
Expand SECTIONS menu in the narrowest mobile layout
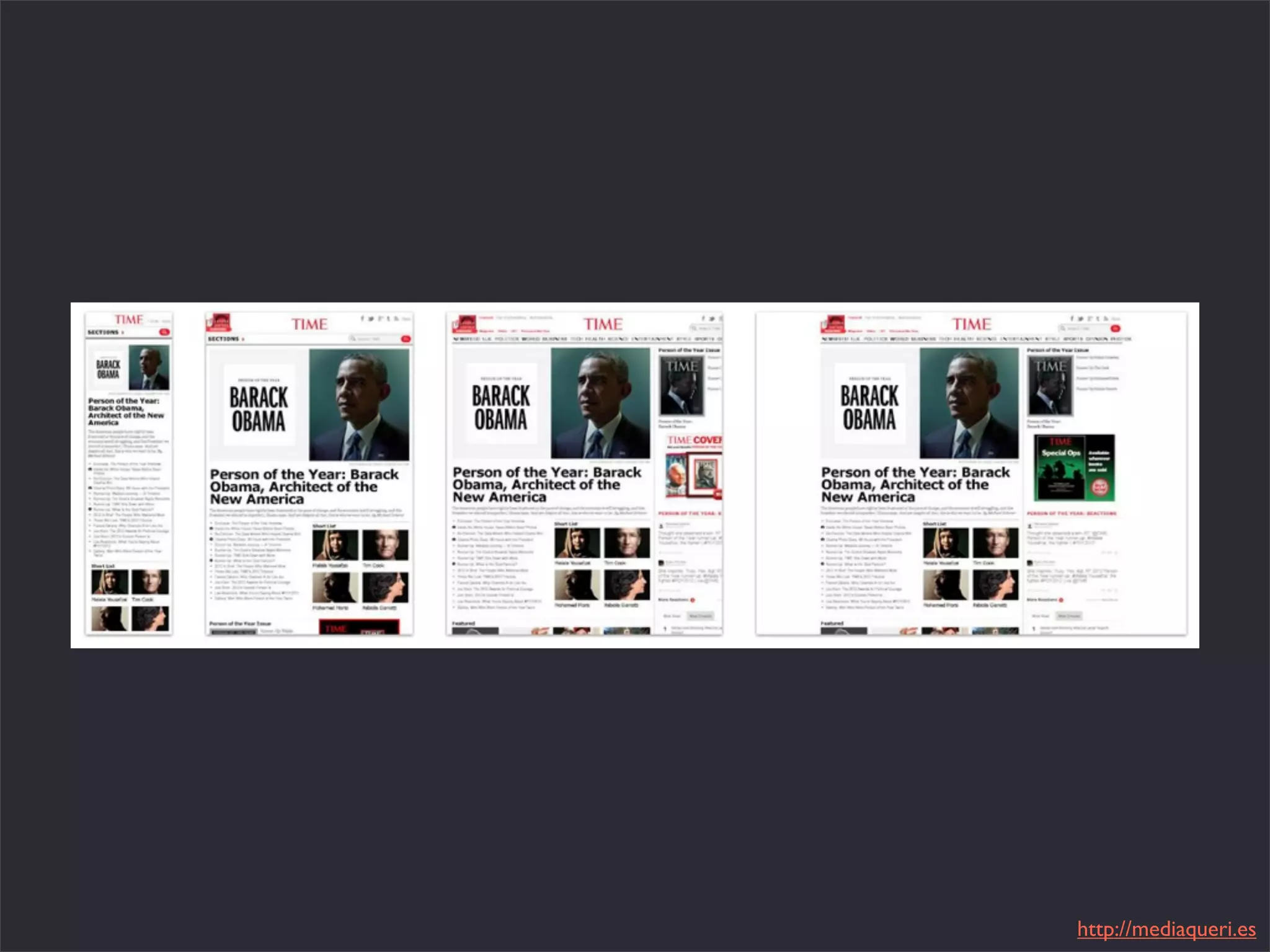click(x=105, y=333)
